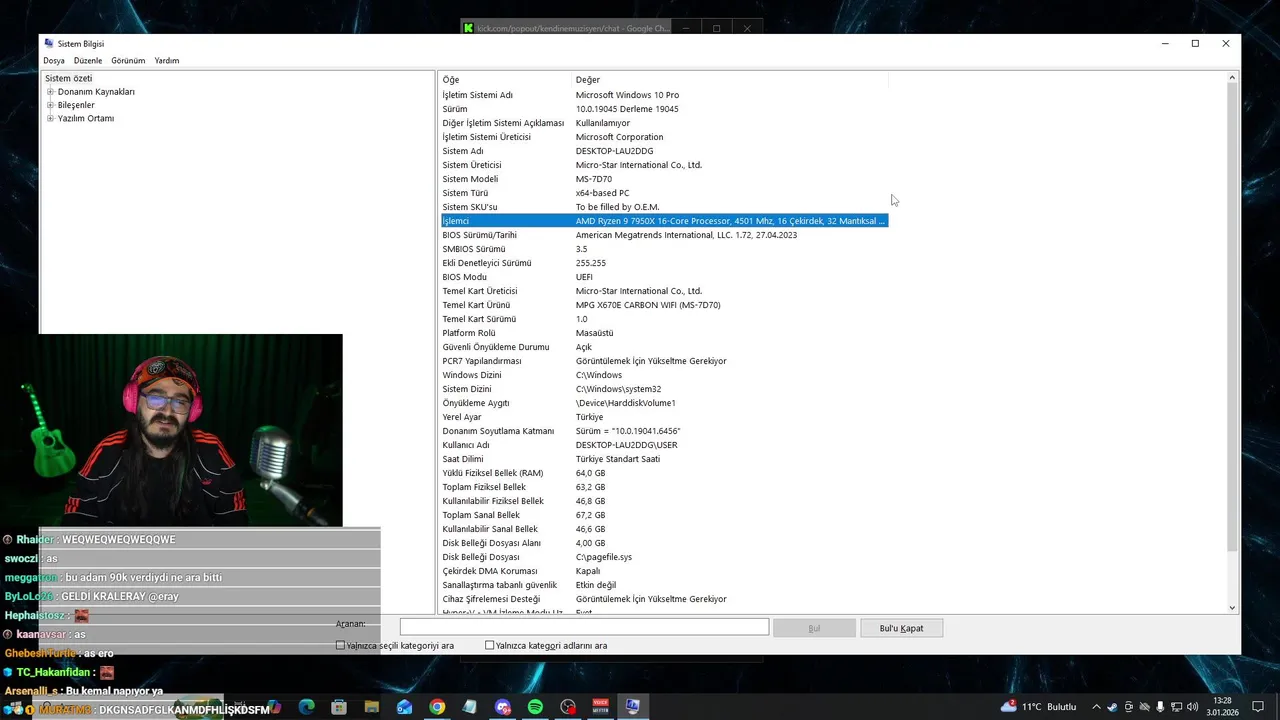1280x720 pixels.
Task: Open the Düzenle menu
Action: pyautogui.click(x=88, y=61)
